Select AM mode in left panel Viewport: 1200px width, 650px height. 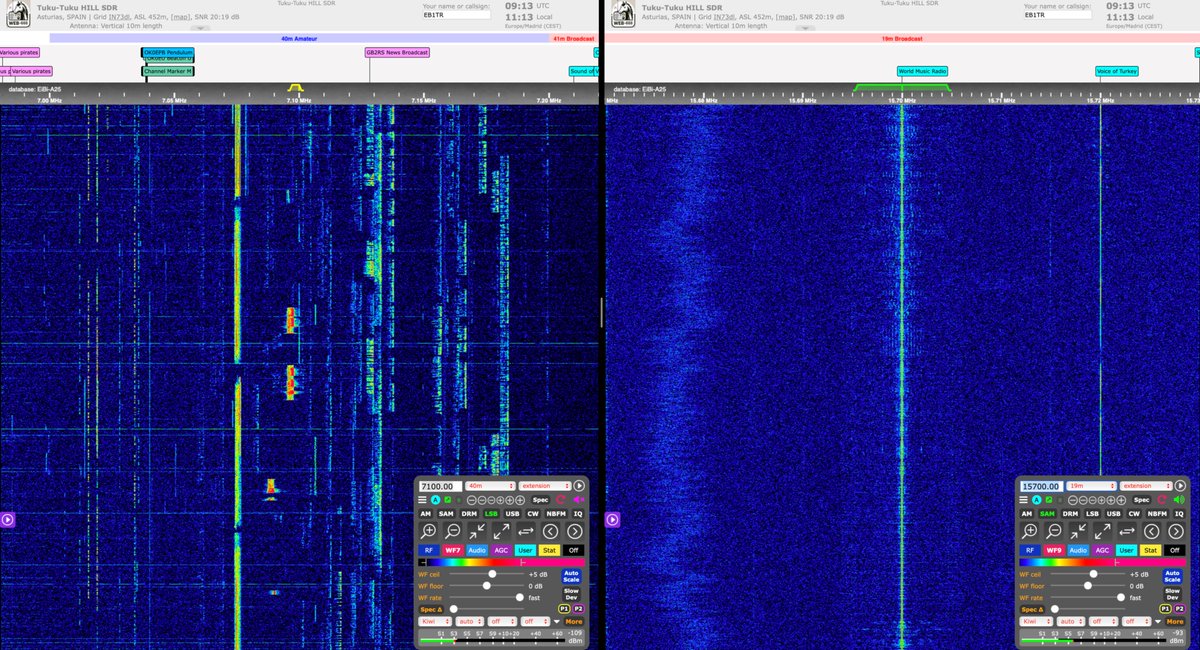(x=425, y=514)
